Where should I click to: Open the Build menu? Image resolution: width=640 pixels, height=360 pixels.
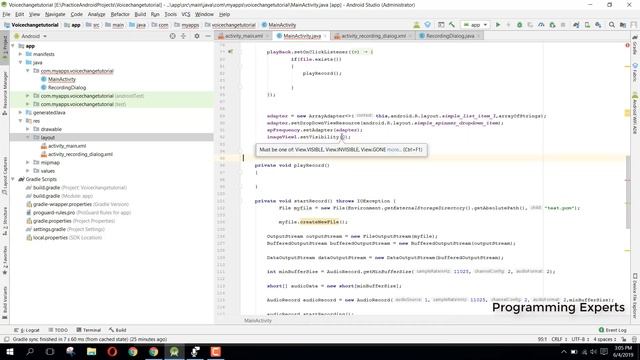[140, 14]
